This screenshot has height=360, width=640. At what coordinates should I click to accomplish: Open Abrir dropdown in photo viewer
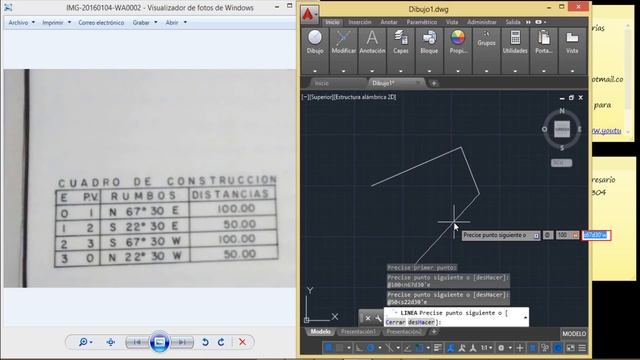(x=176, y=22)
